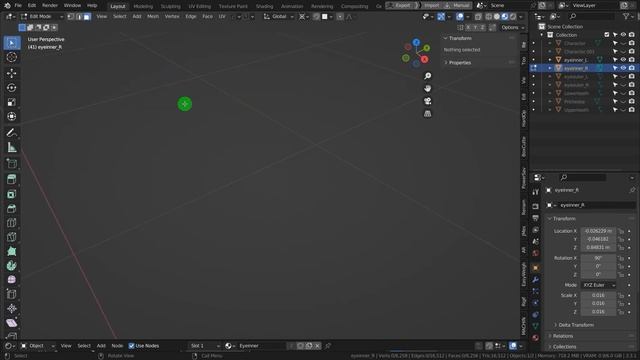
Task: Open the Vertex menu in viewport header
Action: coord(172,16)
